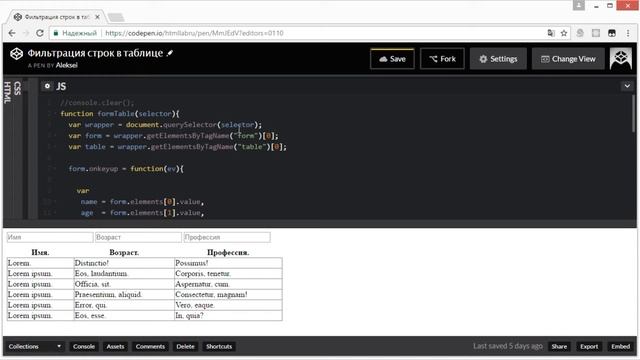Viewport: 640px width, 360px height.
Task: Click table cell Aspernatur, cum.
Action: pos(228,284)
